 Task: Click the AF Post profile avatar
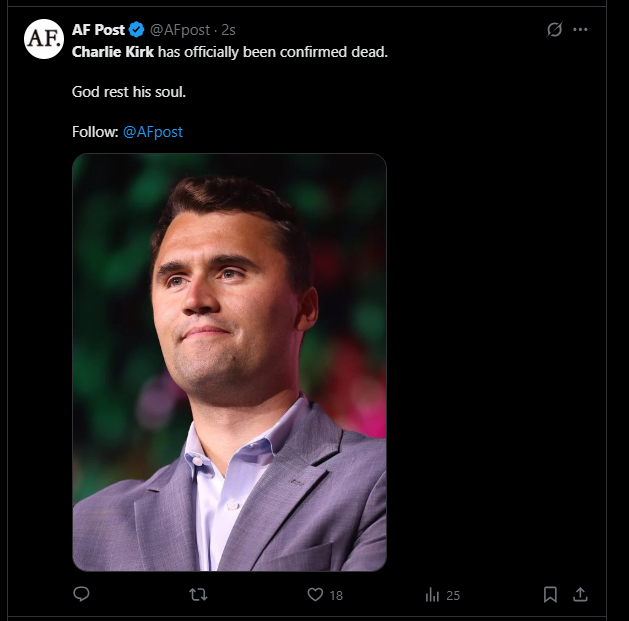[44, 39]
